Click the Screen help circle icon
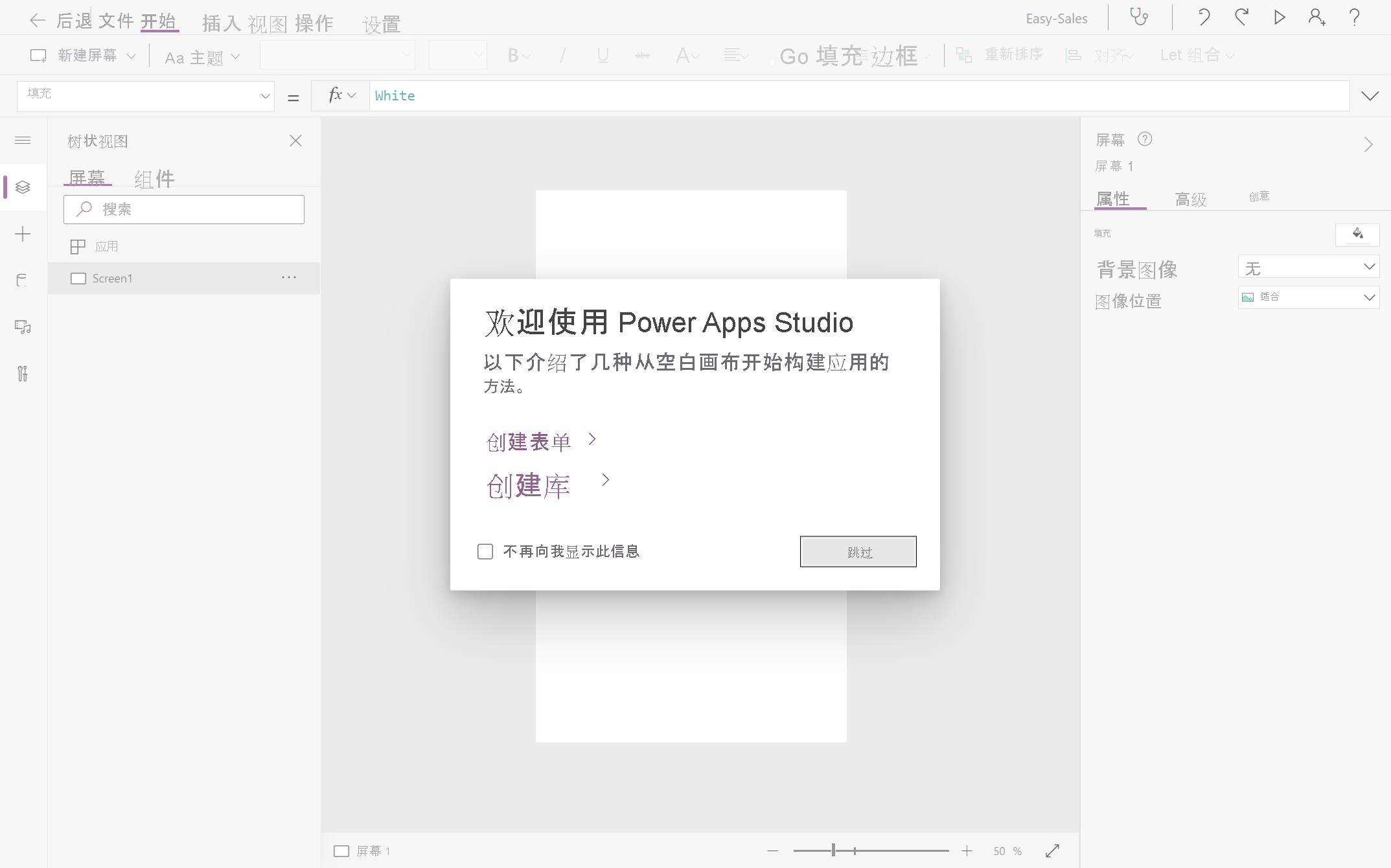Image resolution: width=1391 pixels, height=868 pixels. pyautogui.click(x=1145, y=139)
